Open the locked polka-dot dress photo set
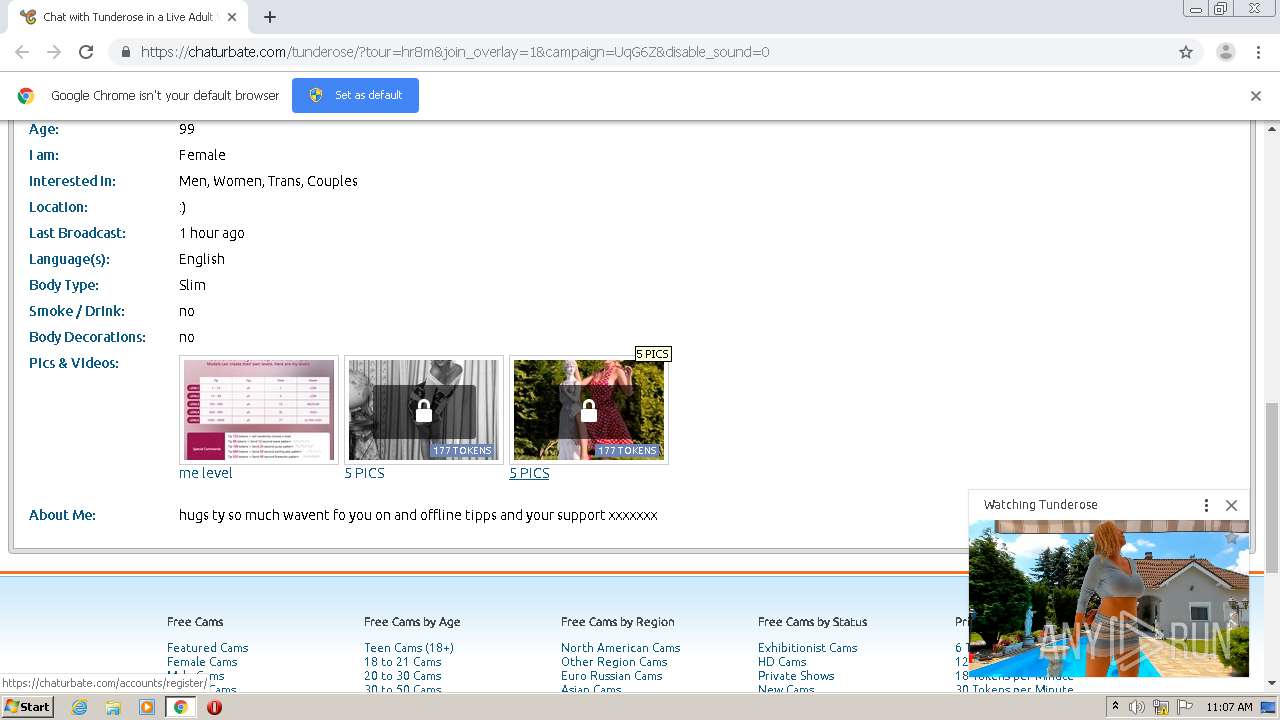 589,409
